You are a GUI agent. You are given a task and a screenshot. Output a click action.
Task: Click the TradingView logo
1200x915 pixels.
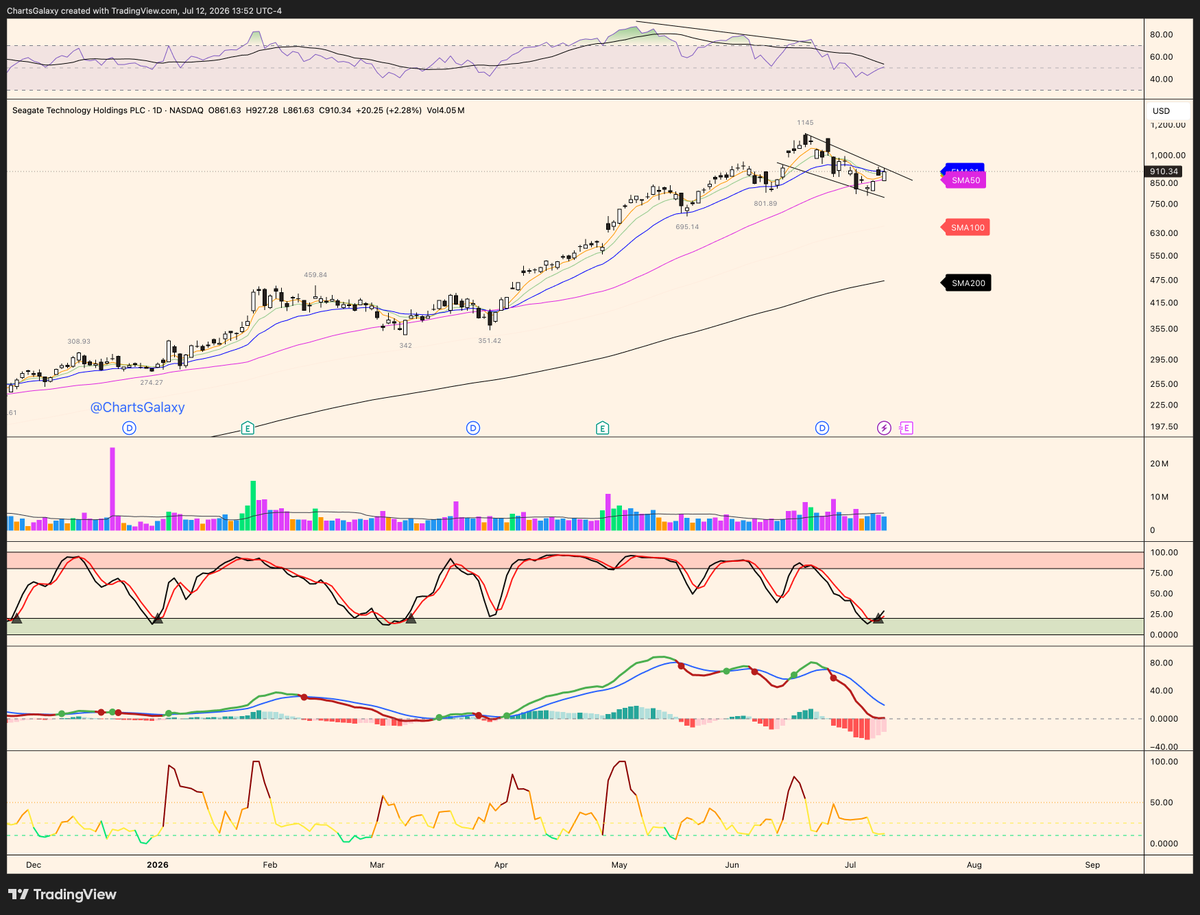click(62, 894)
